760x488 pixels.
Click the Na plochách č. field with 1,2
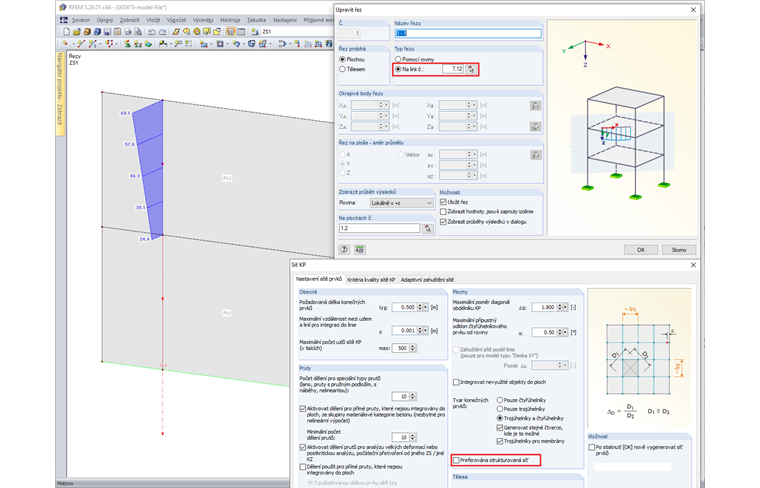[x=380, y=228]
